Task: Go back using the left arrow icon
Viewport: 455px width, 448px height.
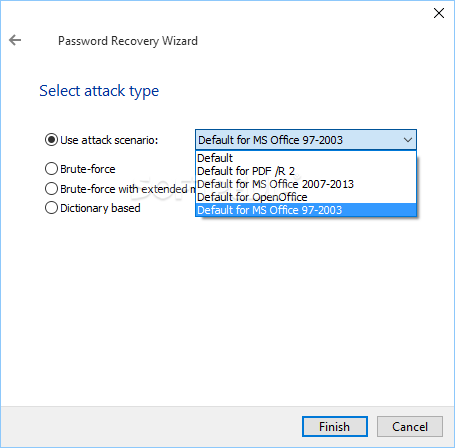Action: pyautogui.click(x=15, y=40)
